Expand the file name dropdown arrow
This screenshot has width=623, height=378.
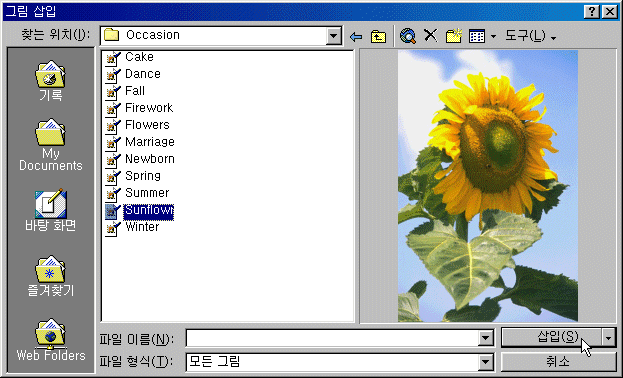tap(486, 339)
